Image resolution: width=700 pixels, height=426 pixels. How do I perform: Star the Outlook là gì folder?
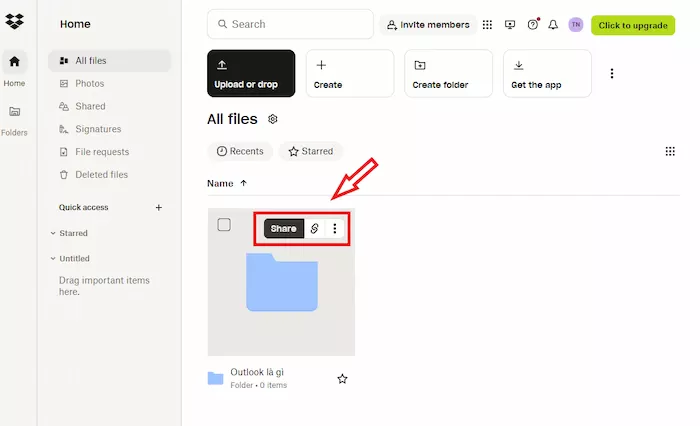(x=342, y=379)
